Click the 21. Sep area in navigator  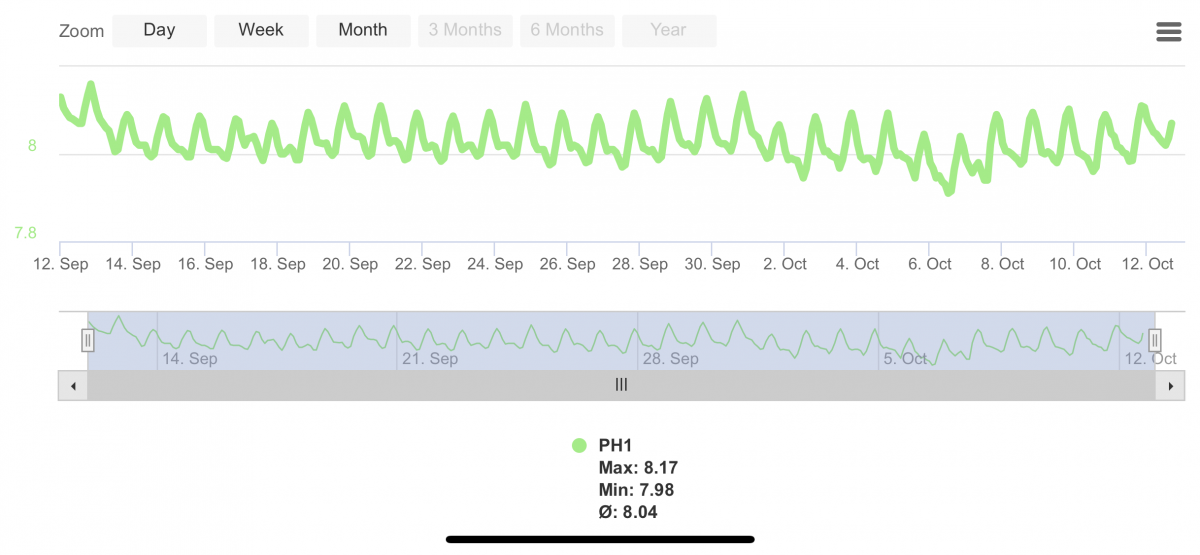point(432,358)
